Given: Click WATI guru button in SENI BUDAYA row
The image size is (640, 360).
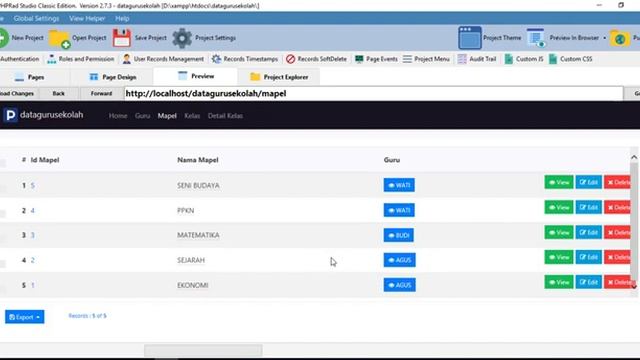Looking at the screenshot, I should [399, 185].
